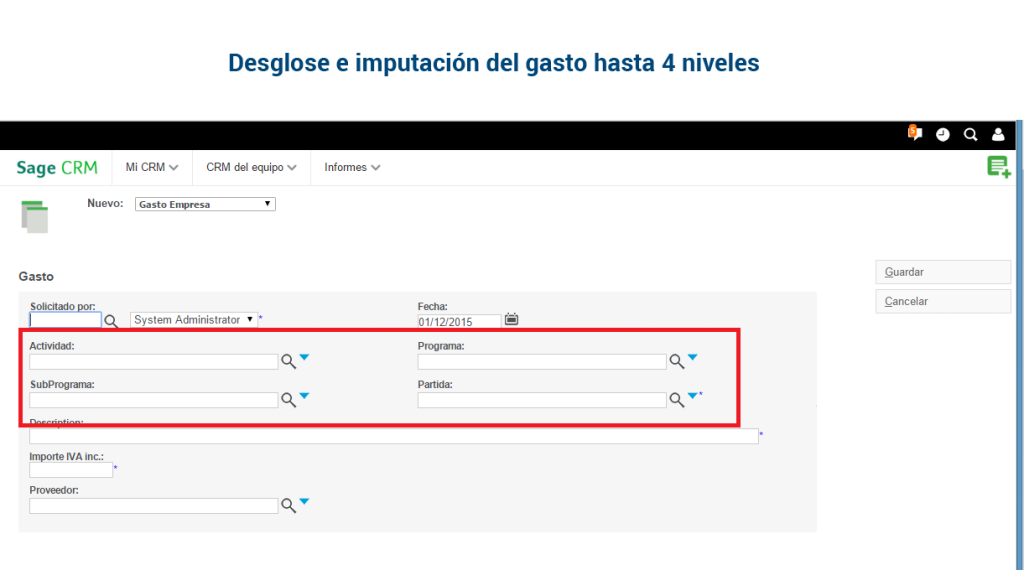Click the Programa text field
This screenshot has width=1024, height=570.
(542, 362)
